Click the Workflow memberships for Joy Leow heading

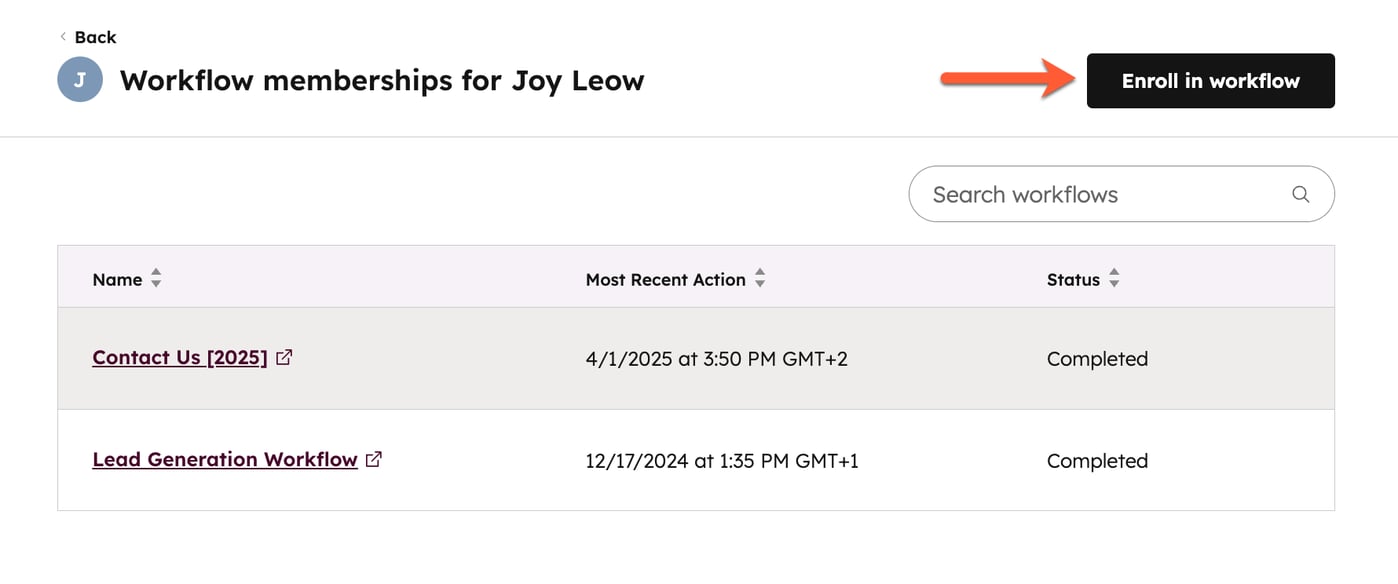pos(381,80)
